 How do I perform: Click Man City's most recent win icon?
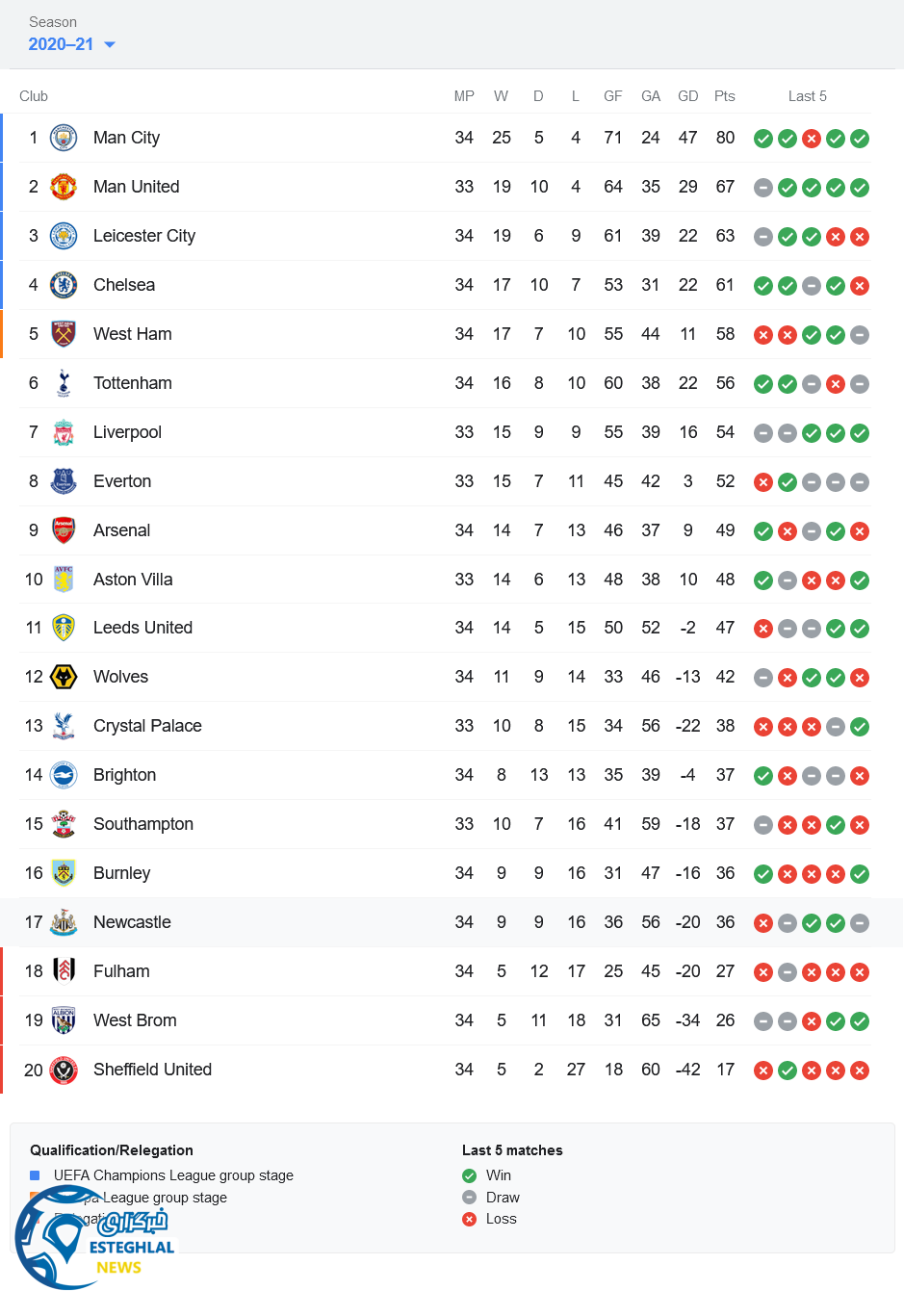point(860,139)
